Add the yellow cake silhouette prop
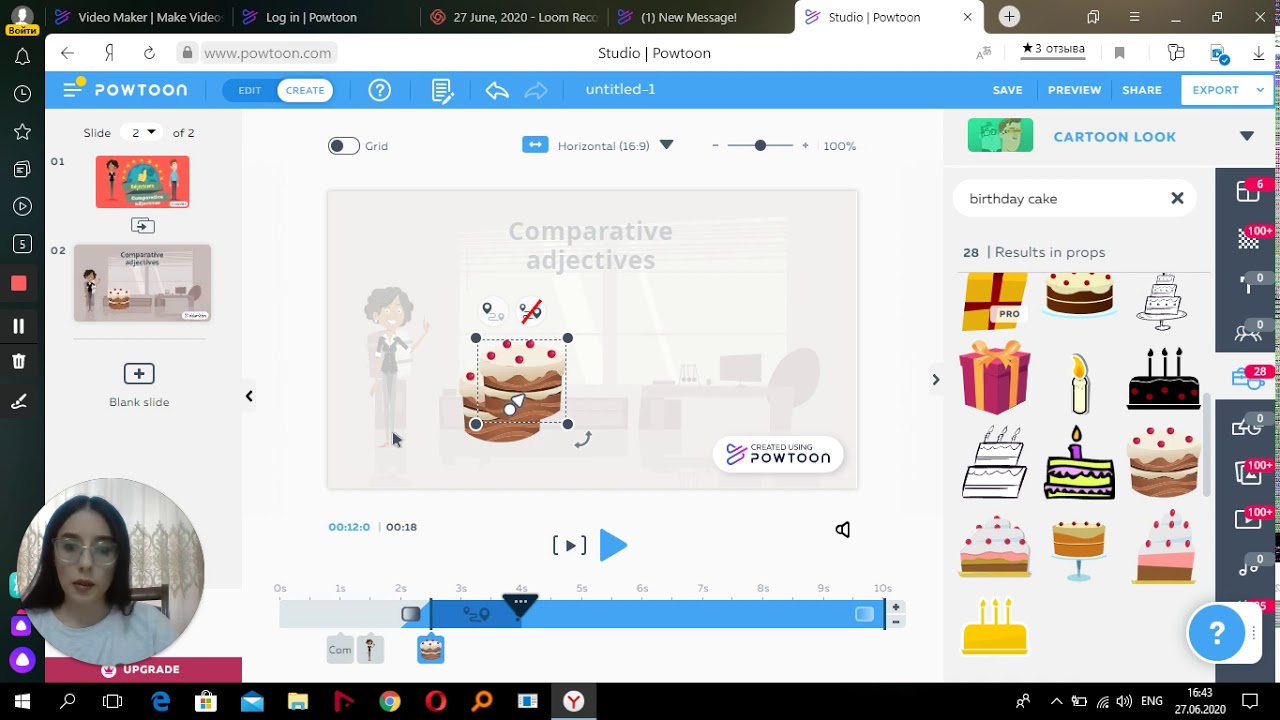This screenshot has height=720, width=1280. 995,627
